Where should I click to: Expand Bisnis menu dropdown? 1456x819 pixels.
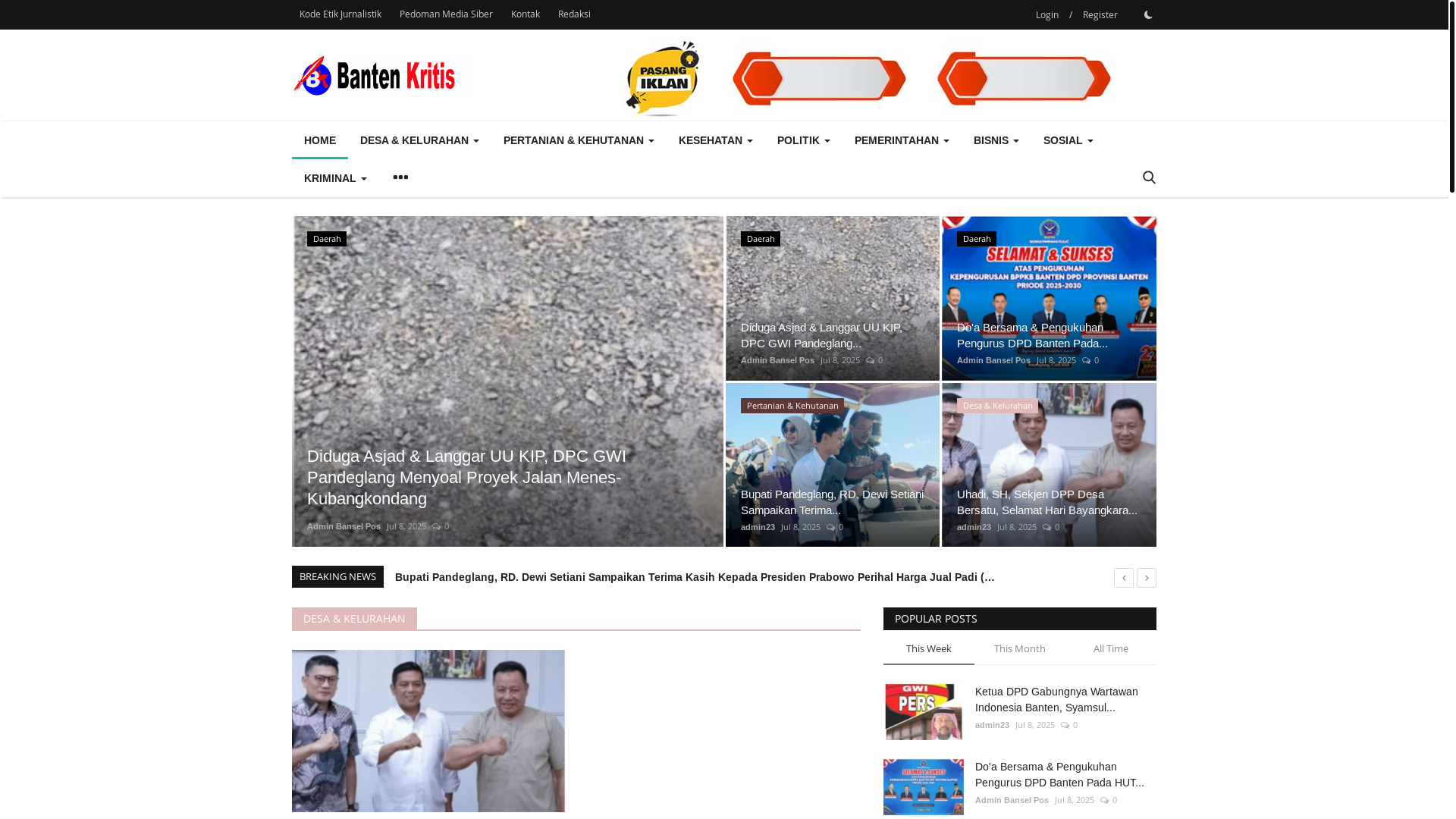coord(996,140)
